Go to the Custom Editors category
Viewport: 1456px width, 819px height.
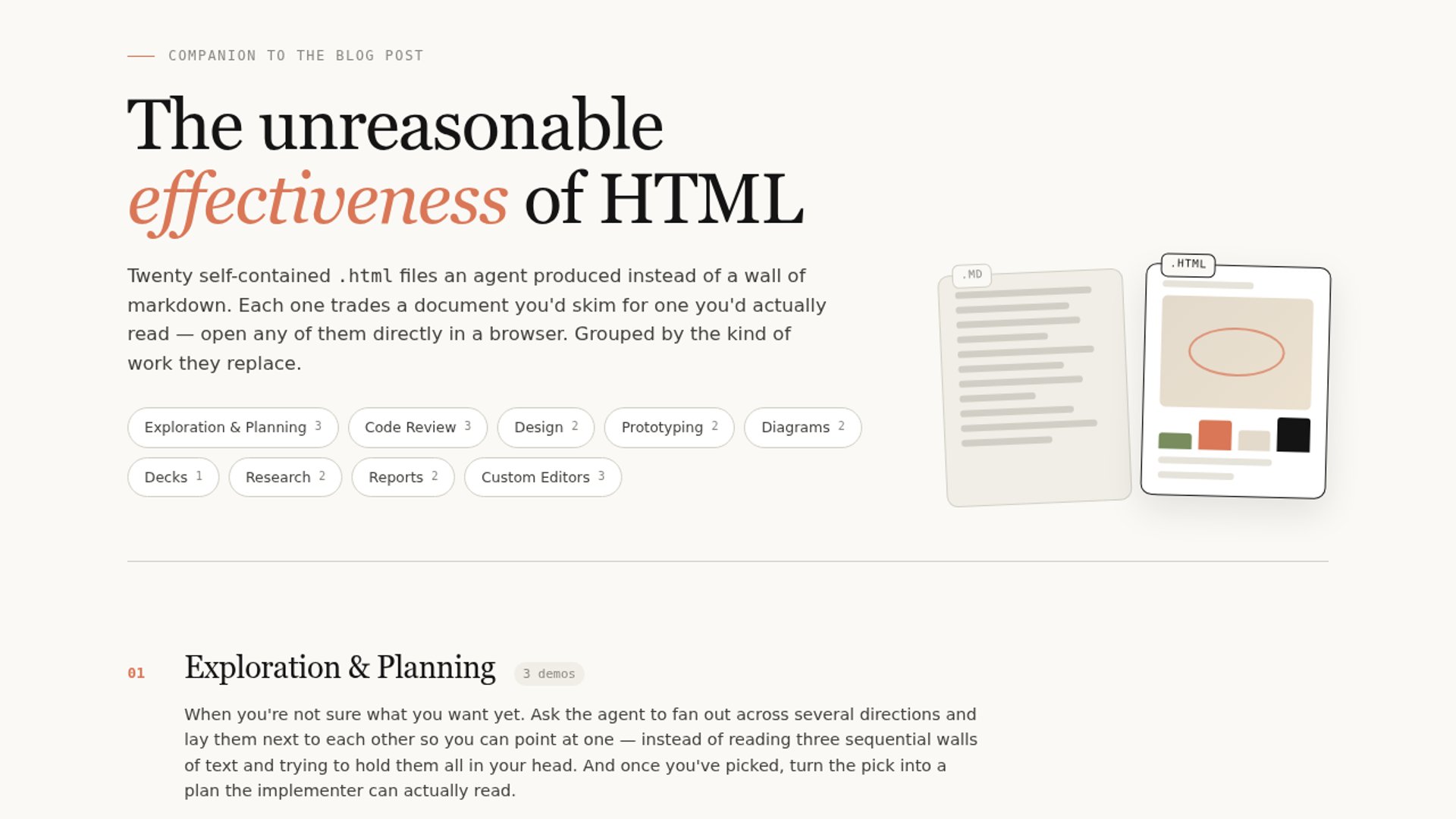(543, 478)
